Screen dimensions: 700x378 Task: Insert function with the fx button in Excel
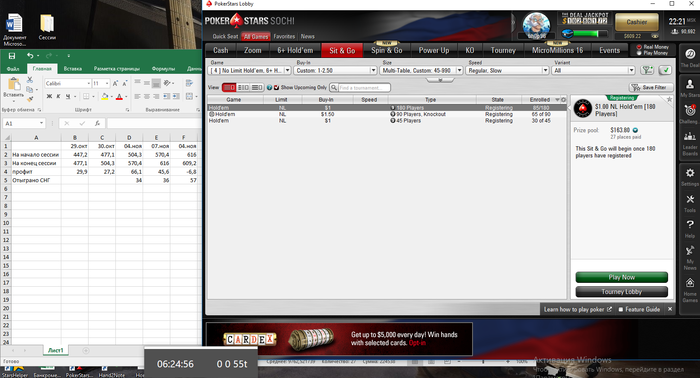point(97,124)
